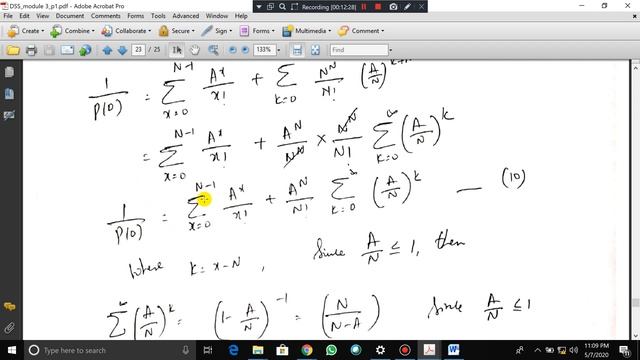Zoom in with the plus button
Screen dimensions: 640x360
[245, 50]
